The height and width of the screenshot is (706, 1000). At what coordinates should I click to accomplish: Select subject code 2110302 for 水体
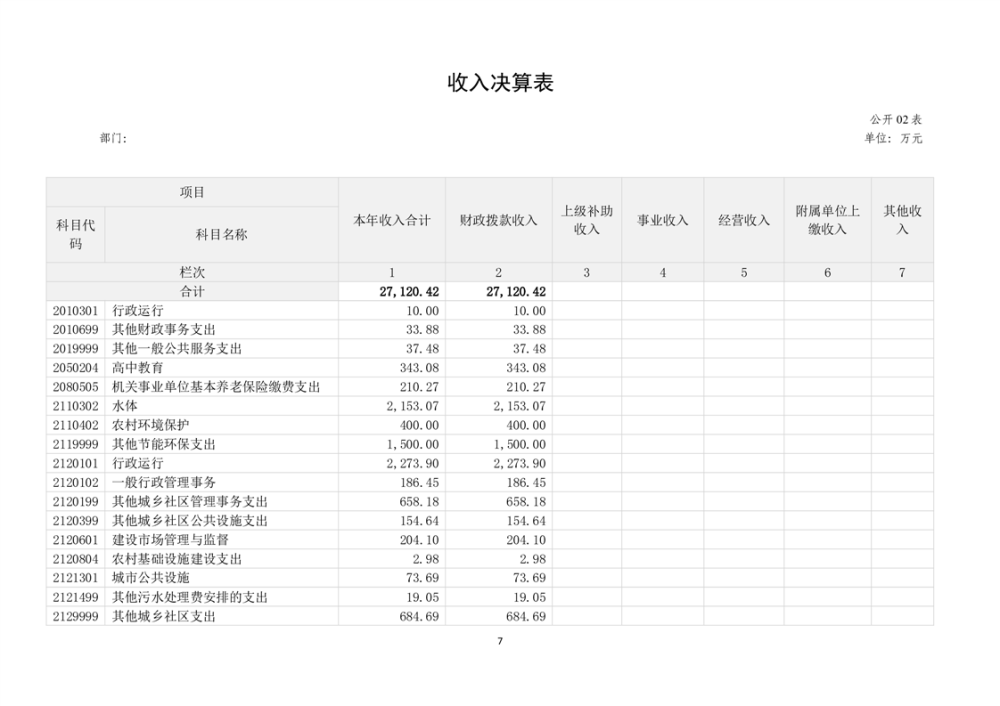(x=75, y=406)
